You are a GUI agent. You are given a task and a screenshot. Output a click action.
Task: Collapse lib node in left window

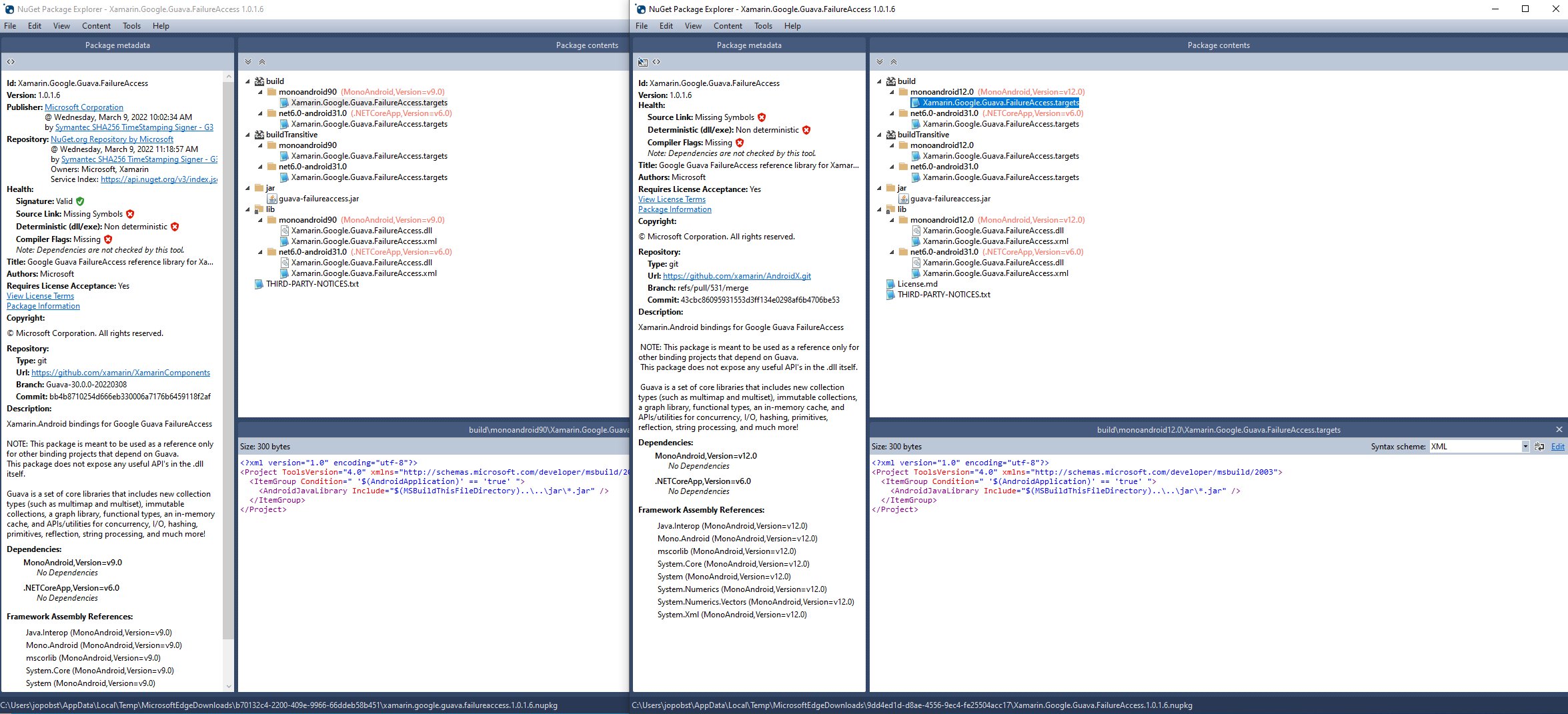247,209
